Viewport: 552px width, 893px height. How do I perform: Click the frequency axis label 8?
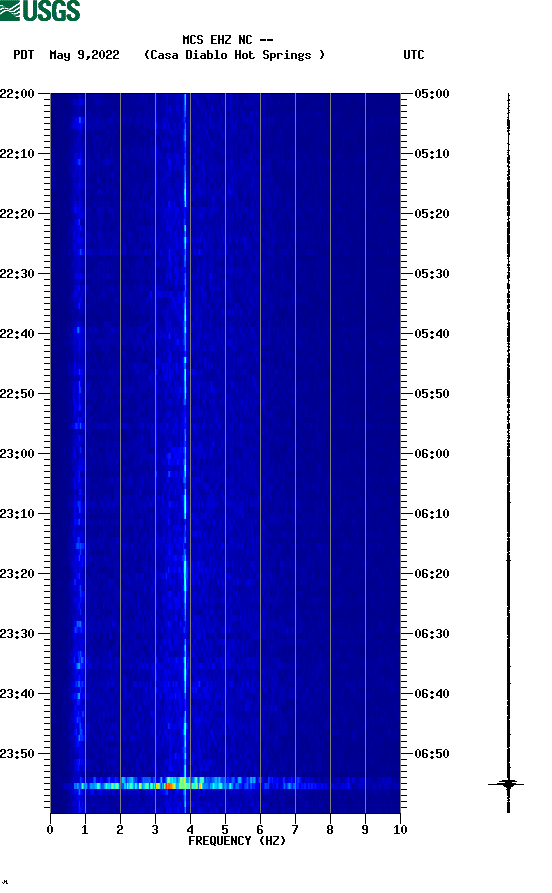click(x=330, y=830)
